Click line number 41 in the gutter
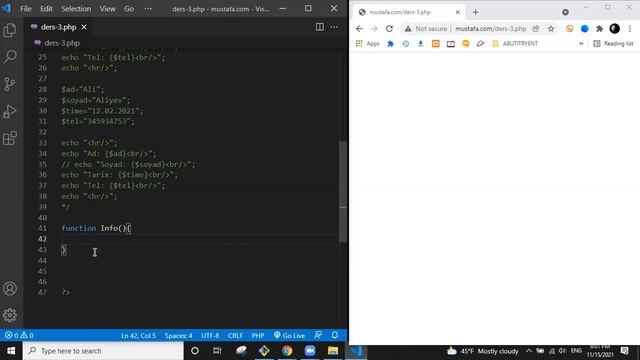The image size is (640, 360). (42, 228)
